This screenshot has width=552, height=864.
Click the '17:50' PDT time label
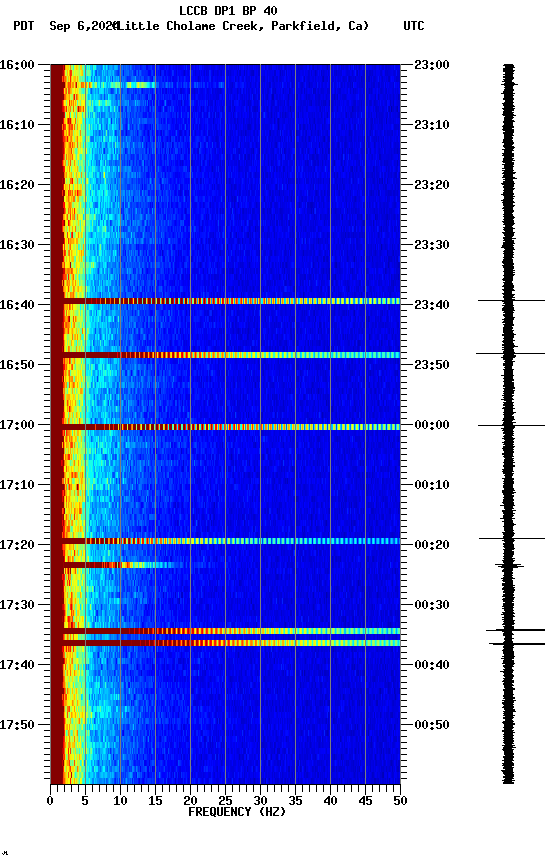17,726
